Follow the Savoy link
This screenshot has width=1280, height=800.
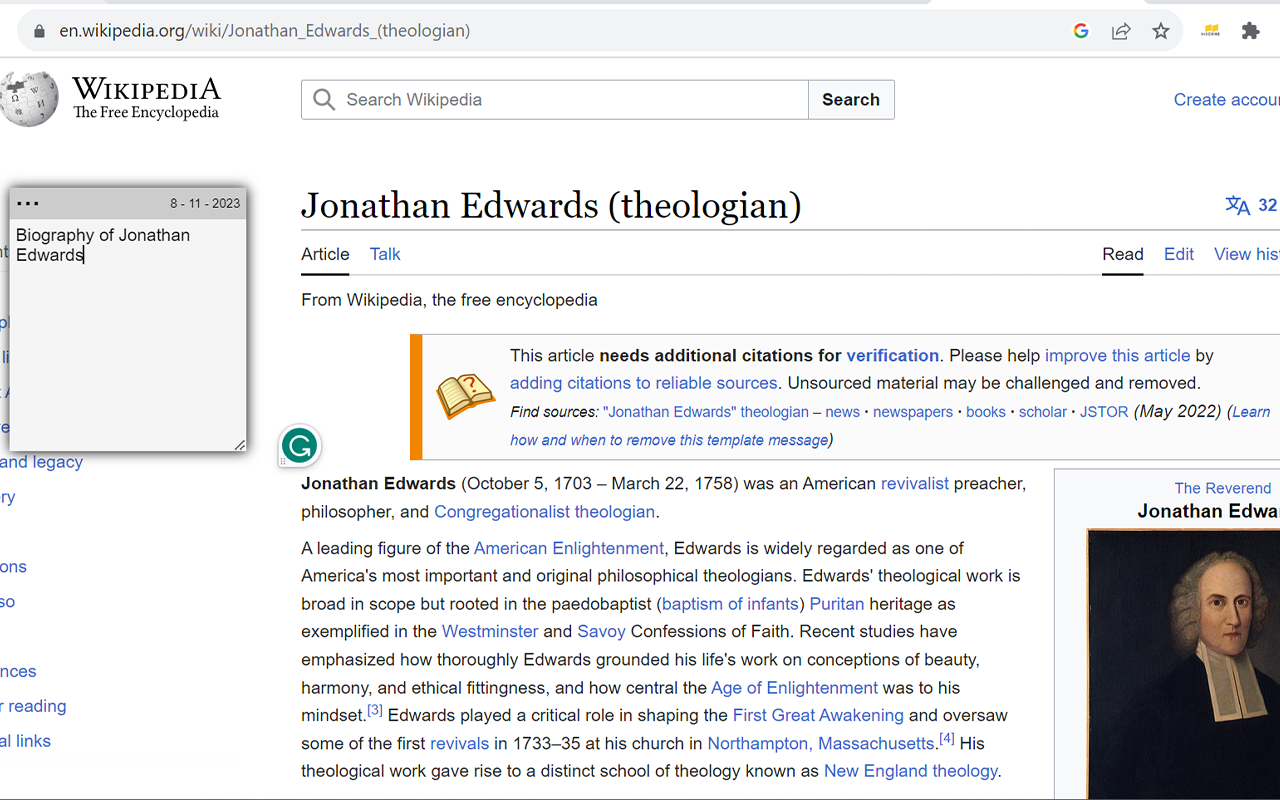click(601, 631)
